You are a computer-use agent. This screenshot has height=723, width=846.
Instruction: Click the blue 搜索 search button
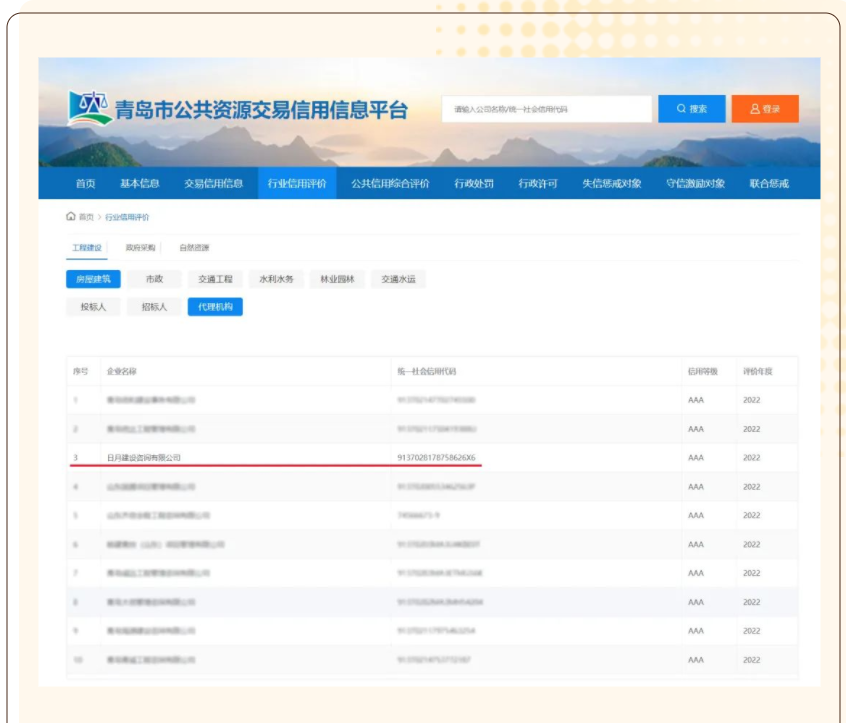pyautogui.click(x=691, y=109)
